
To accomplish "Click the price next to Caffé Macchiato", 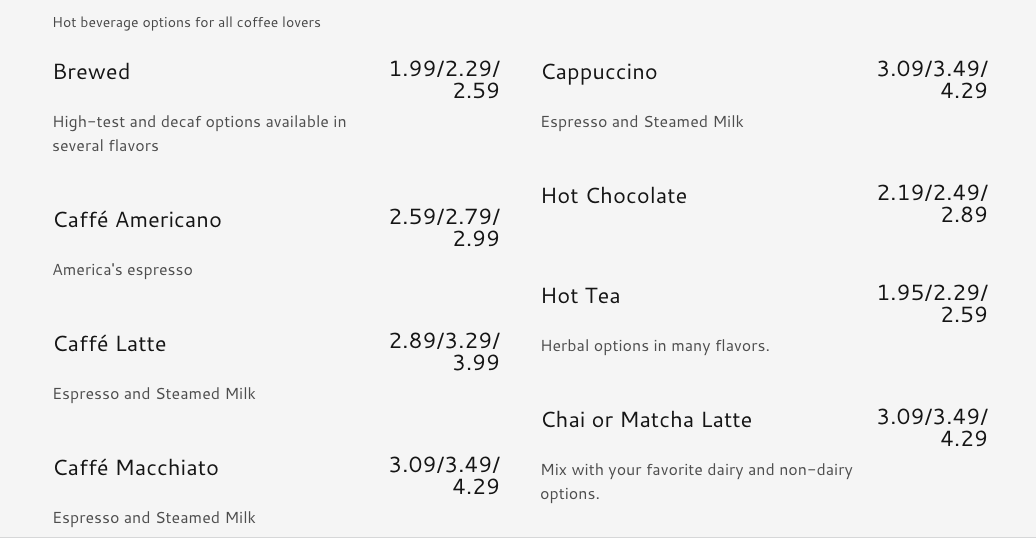I will click(x=445, y=475).
